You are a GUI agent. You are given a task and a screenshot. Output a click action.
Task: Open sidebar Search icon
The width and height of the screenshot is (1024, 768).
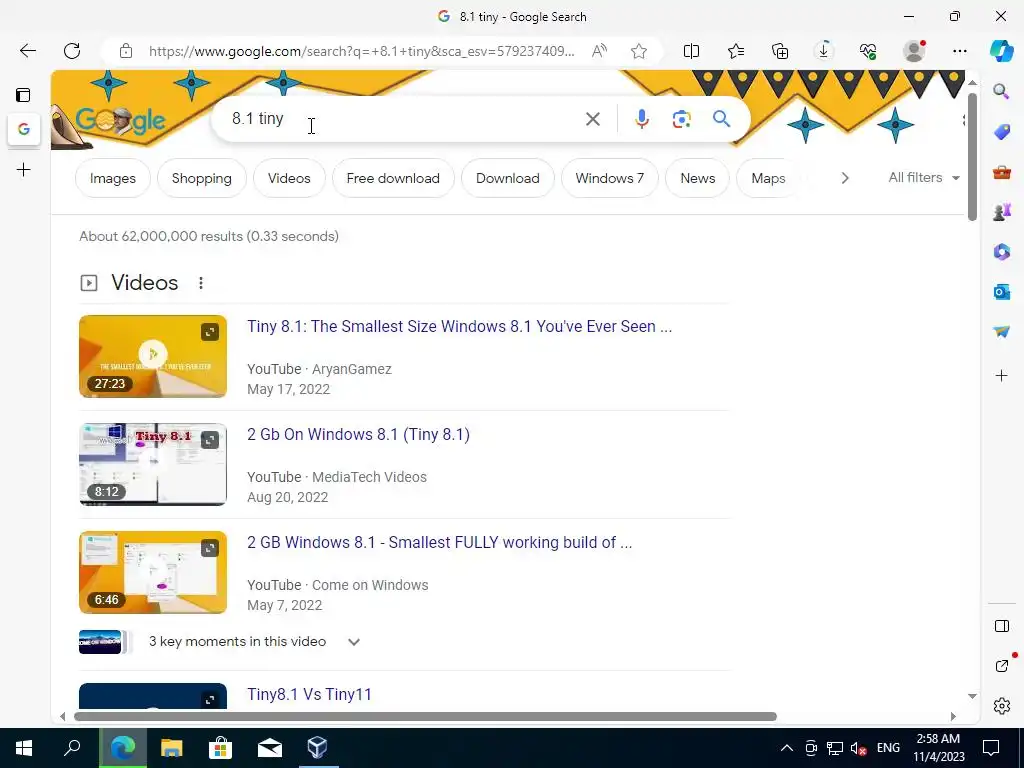click(1001, 91)
